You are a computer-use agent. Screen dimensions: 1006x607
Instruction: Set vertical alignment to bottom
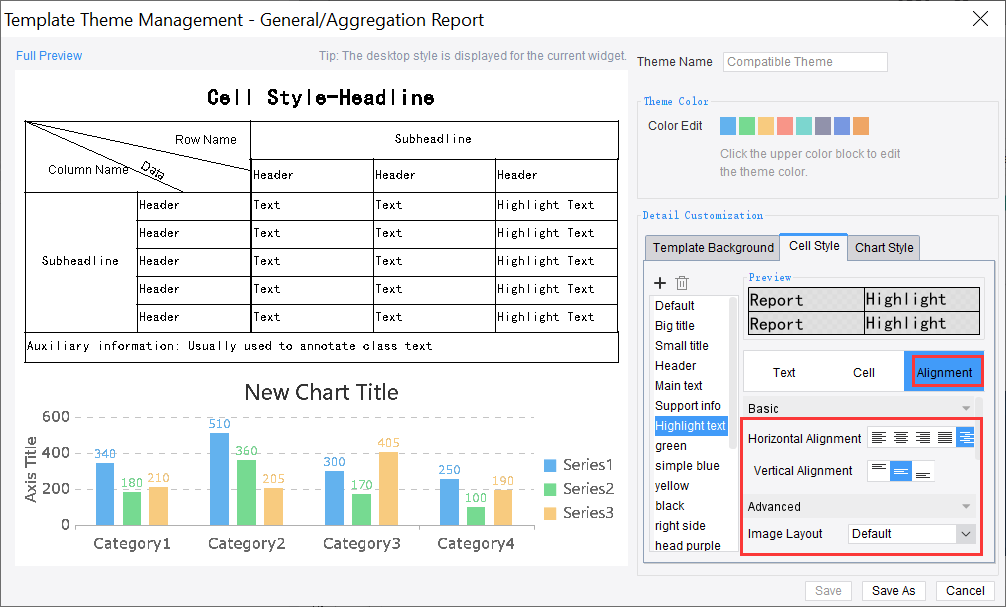(x=923, y=470)
